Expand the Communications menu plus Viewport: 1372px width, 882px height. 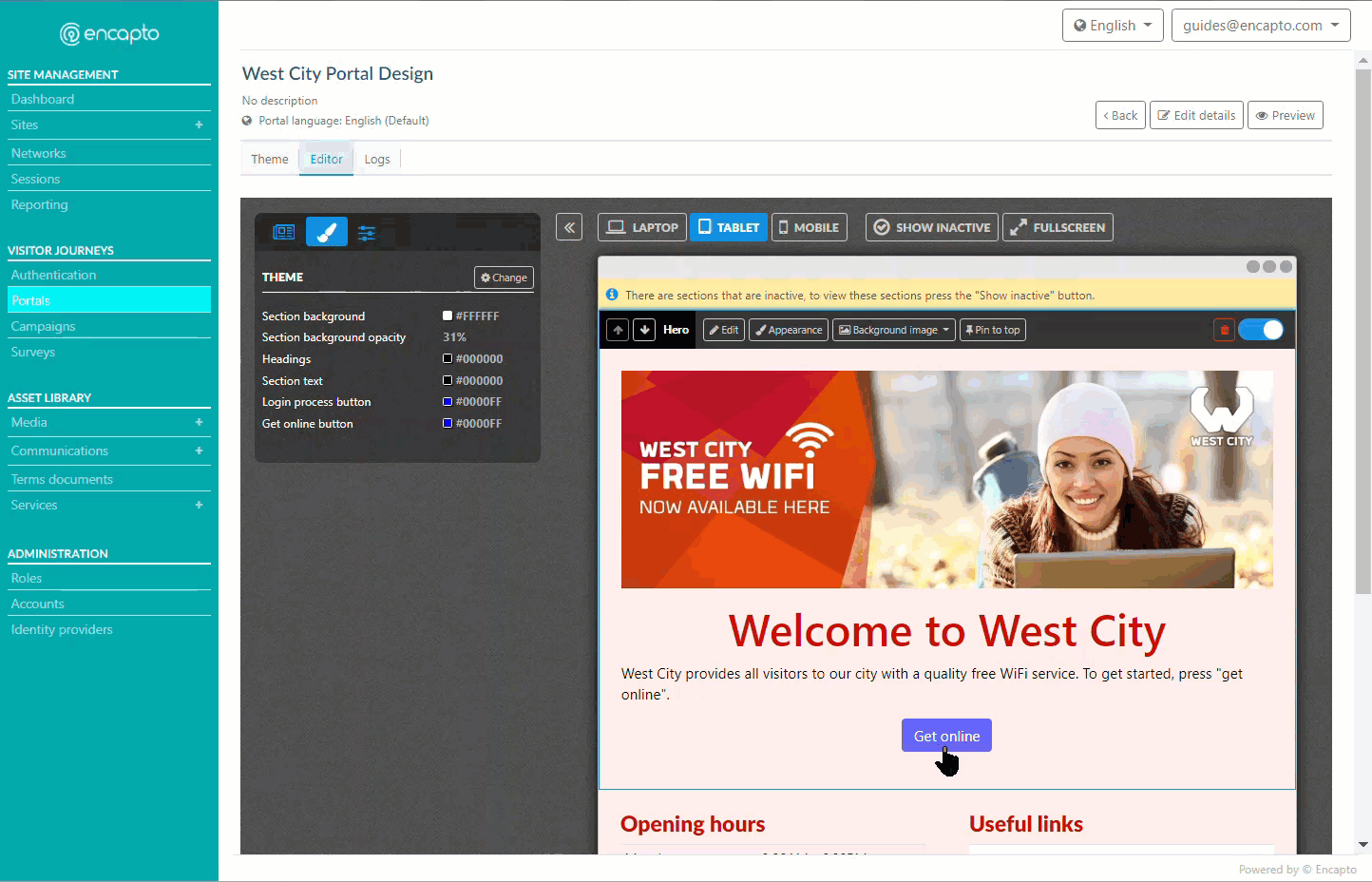tap(199, 451)
